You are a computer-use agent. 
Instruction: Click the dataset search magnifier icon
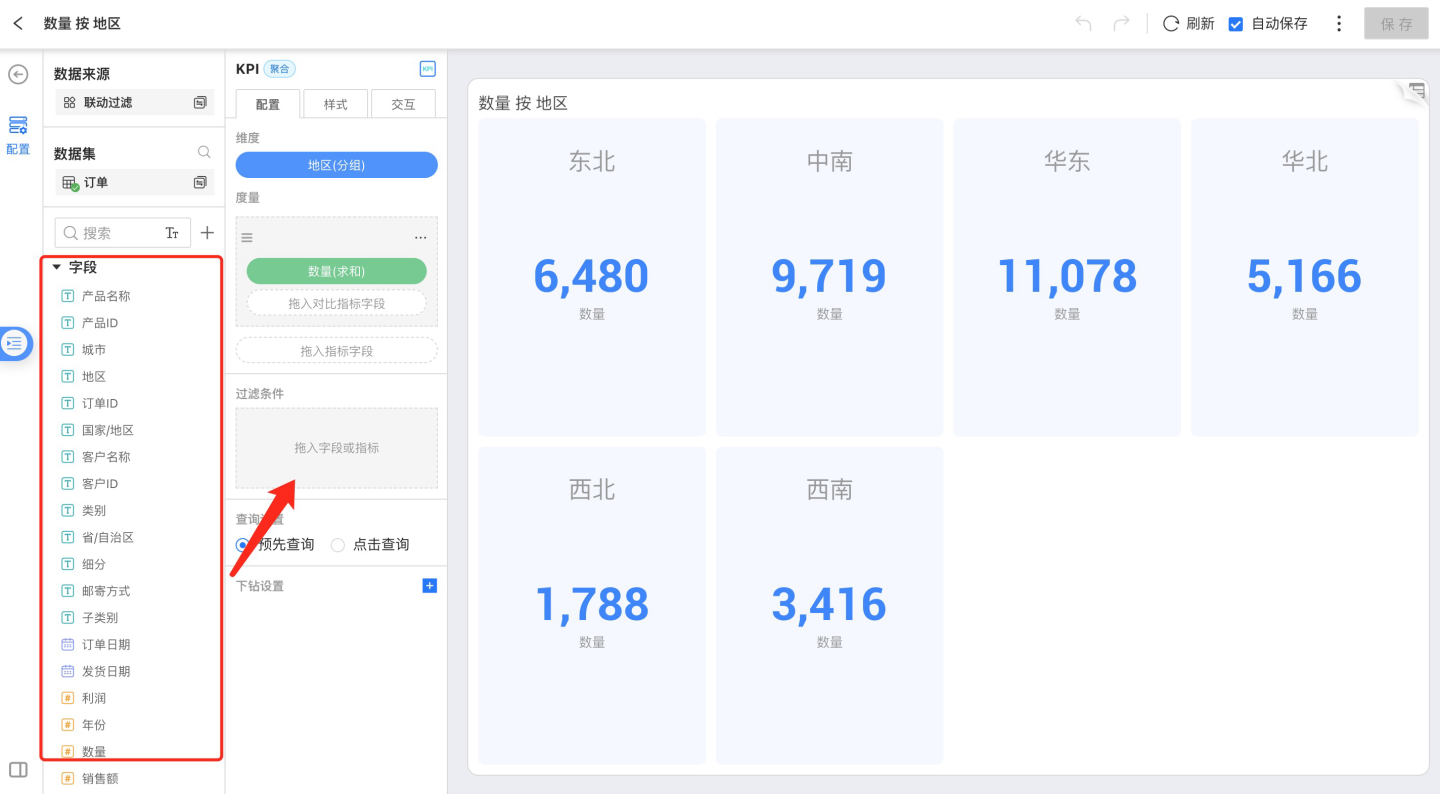tap(204, 153)
